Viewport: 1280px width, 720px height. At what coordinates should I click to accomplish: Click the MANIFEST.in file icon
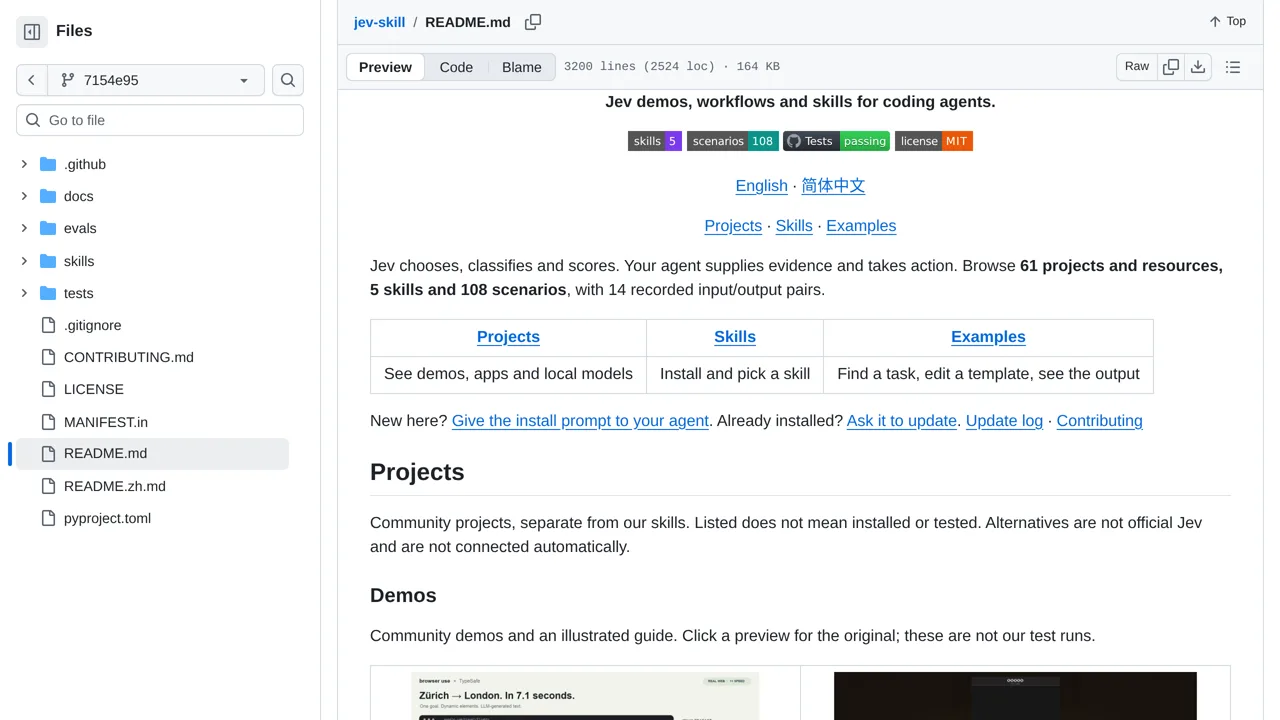[x=48, y=422]
